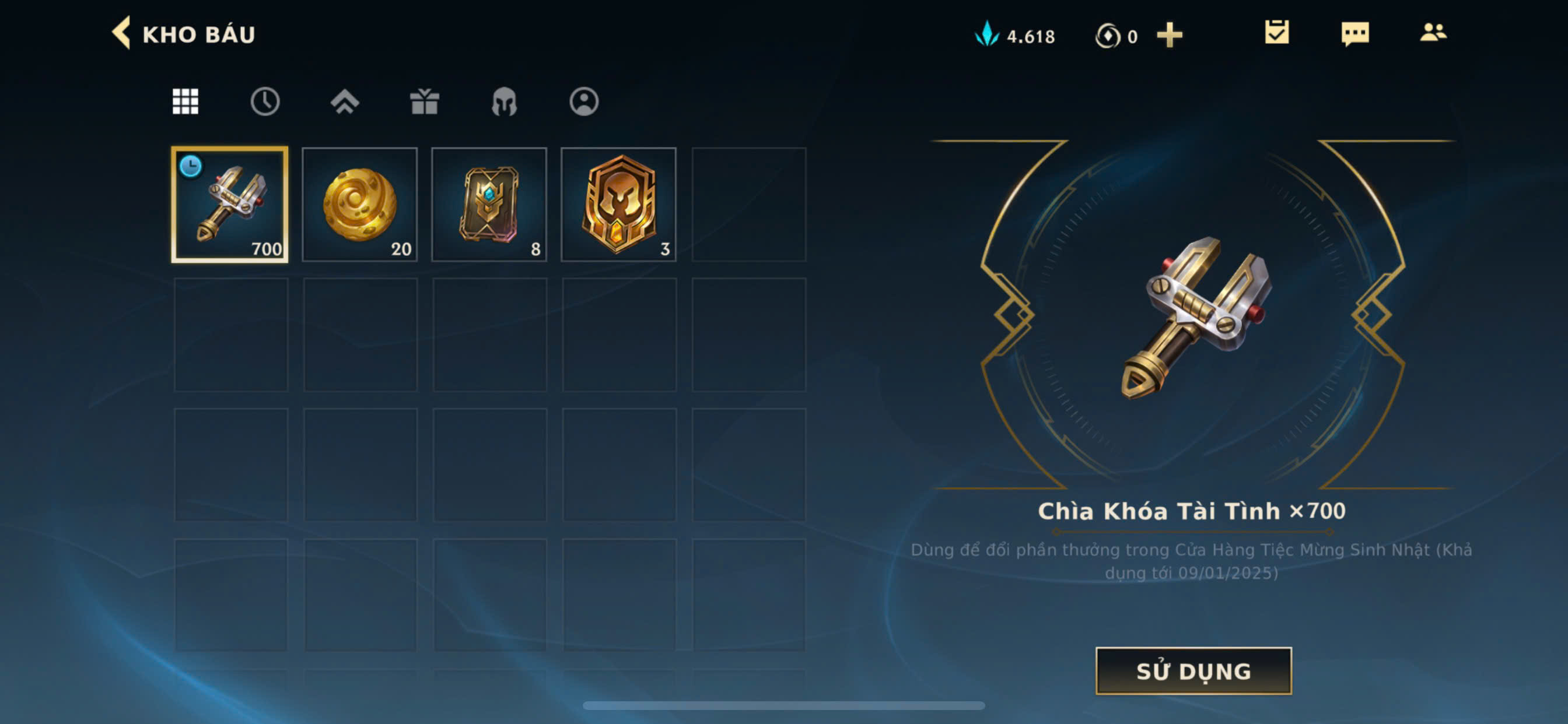The width and height of the screenshot is (1568, 724).
Task: Choose the orange shield emblem item with 3
Action: tap(618, 205)
